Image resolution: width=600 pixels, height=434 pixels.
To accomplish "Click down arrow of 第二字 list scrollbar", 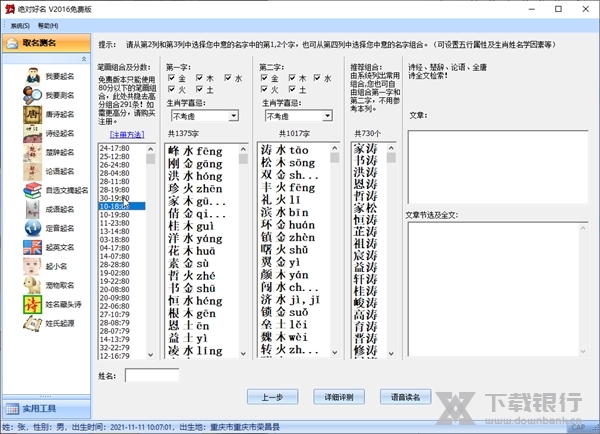I will [334, 352].
